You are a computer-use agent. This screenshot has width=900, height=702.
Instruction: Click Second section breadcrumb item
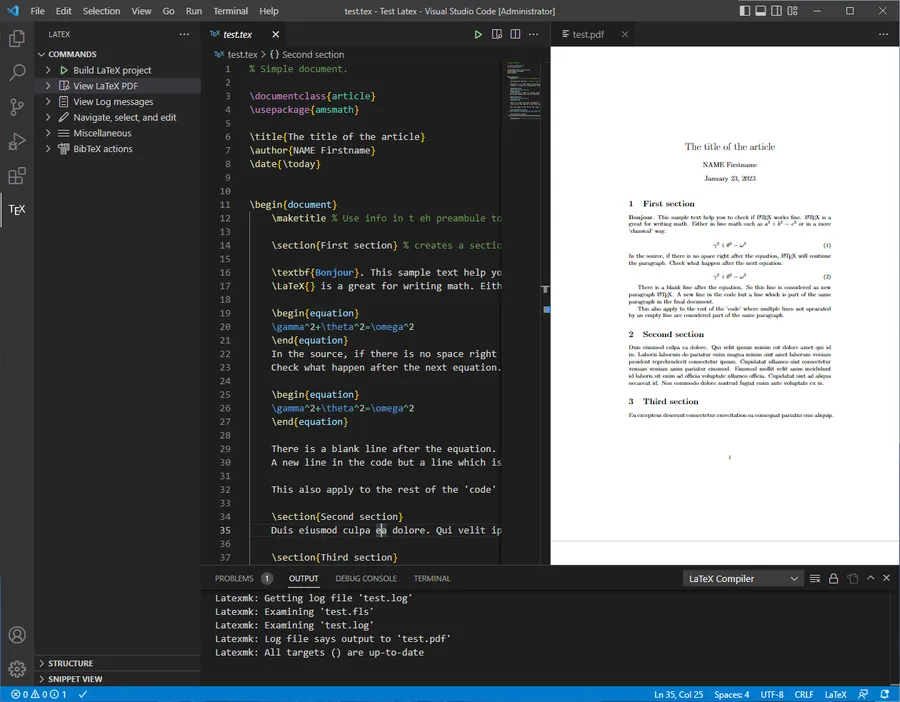313,55
